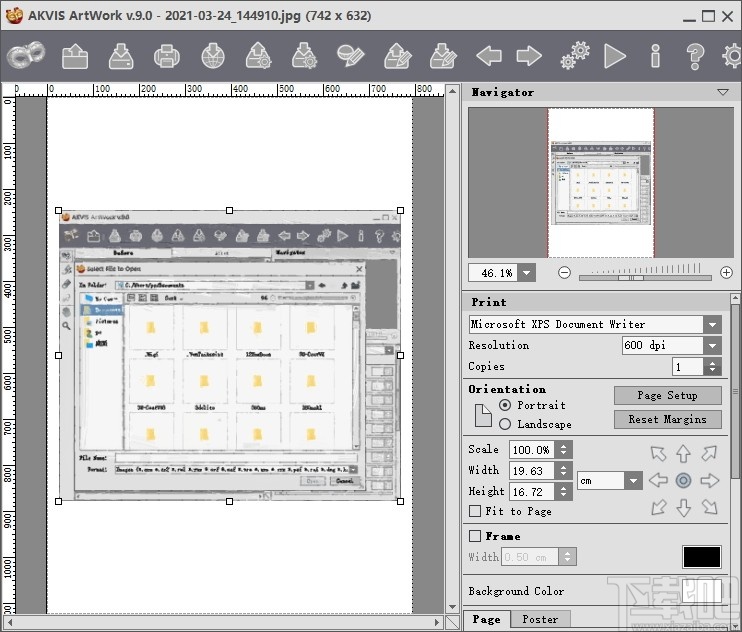Enable Fit to Page checkbox
The width and height of the screenshot is (742, 632).
pos(475,511)
